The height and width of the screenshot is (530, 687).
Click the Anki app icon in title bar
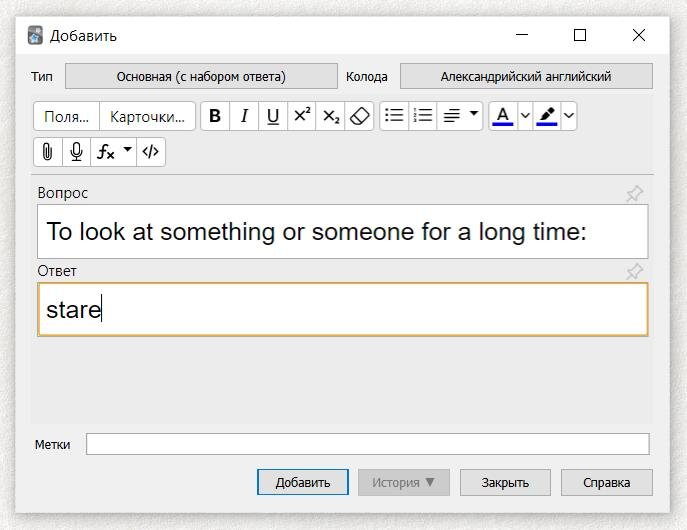coord(35,35)
